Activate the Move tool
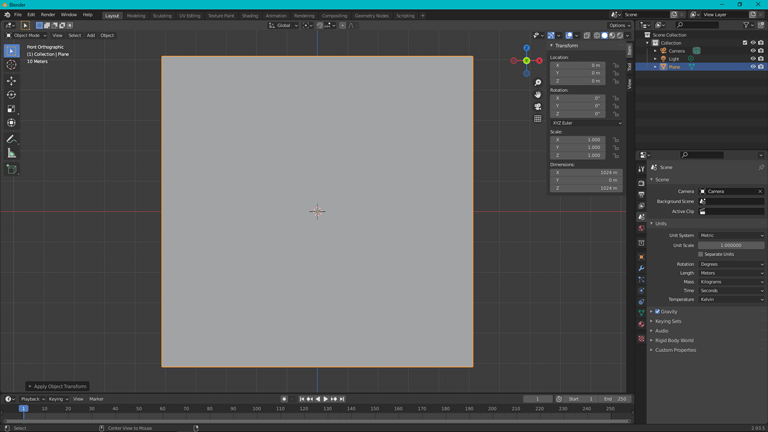The image size is (768, 432). pyautogui.click(x=11, y=81)
